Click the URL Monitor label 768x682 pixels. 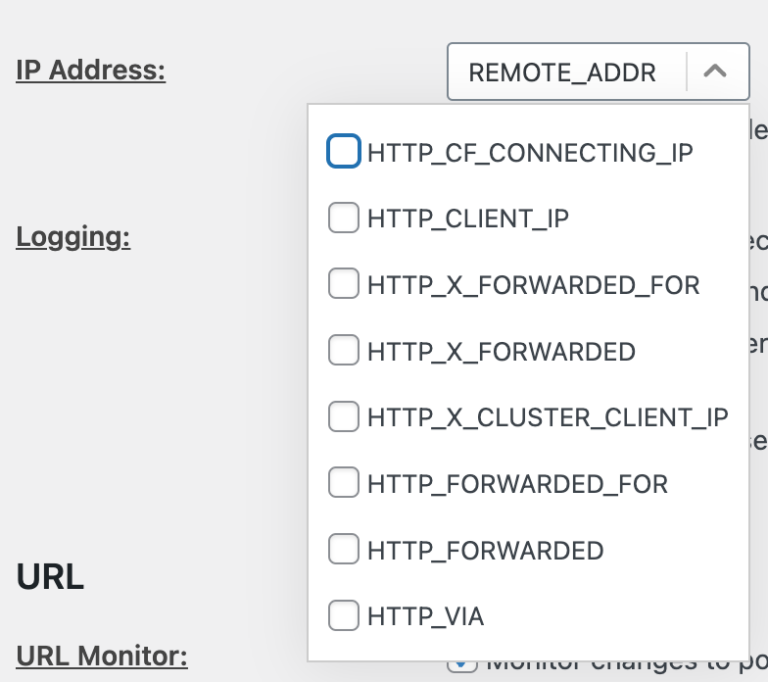point(102,656)
